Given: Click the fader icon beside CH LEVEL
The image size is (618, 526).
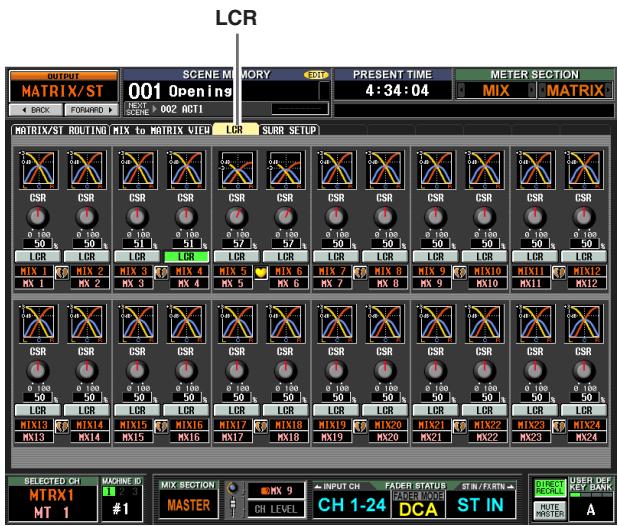Looking at the screenshot, I should 233,507.
